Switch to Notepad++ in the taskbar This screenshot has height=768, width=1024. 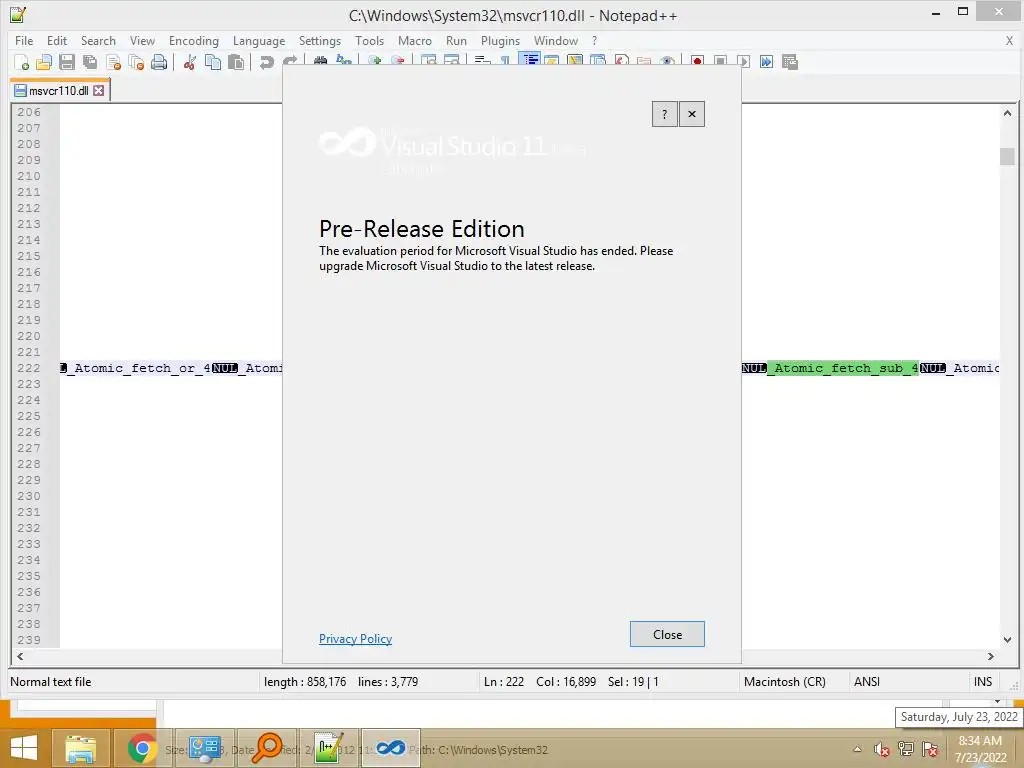click(329, 748)
